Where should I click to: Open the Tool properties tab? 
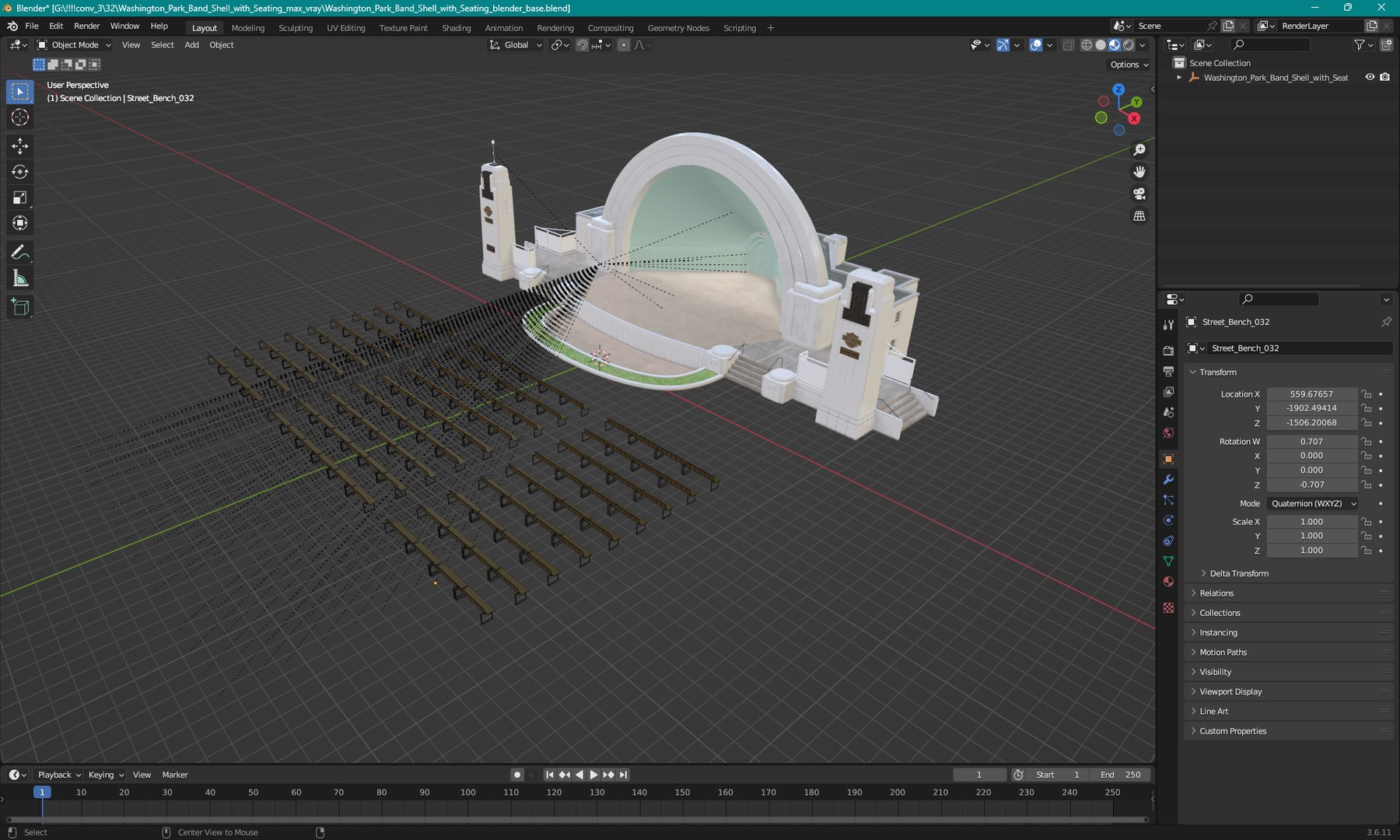click(1168, 325)
